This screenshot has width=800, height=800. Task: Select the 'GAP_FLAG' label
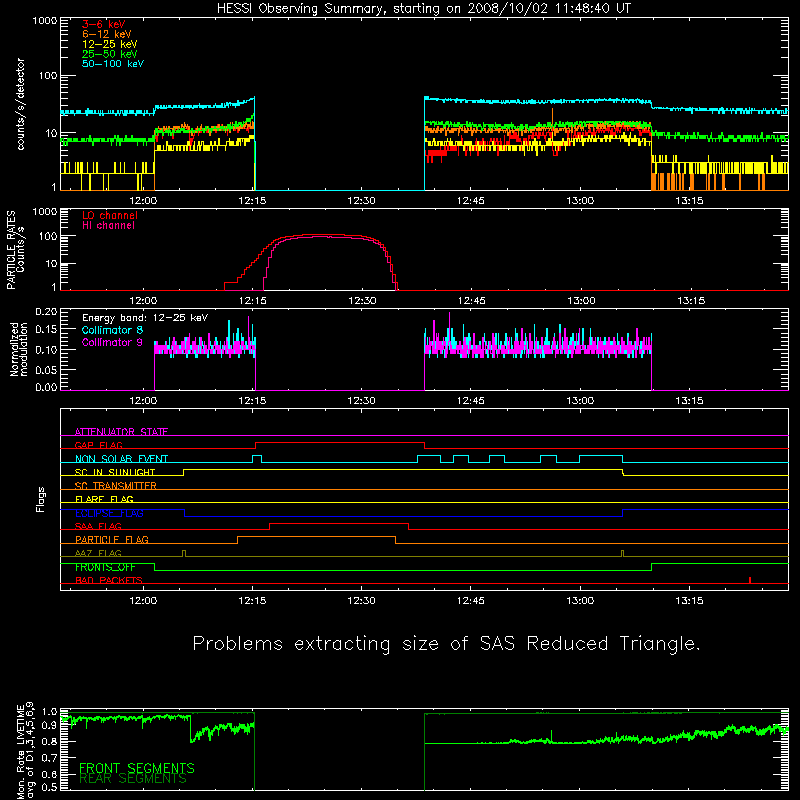98,445
